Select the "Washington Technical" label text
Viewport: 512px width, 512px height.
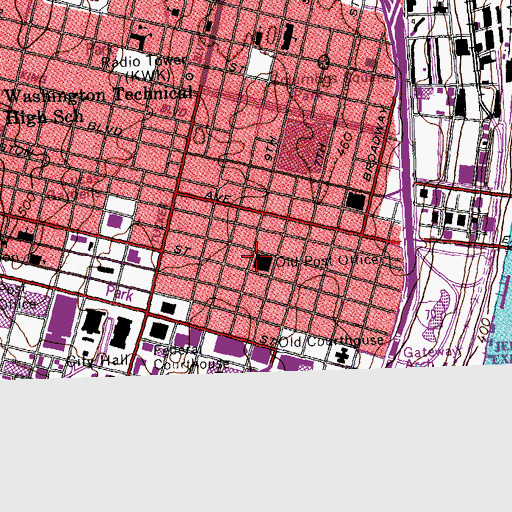(99, 94)
